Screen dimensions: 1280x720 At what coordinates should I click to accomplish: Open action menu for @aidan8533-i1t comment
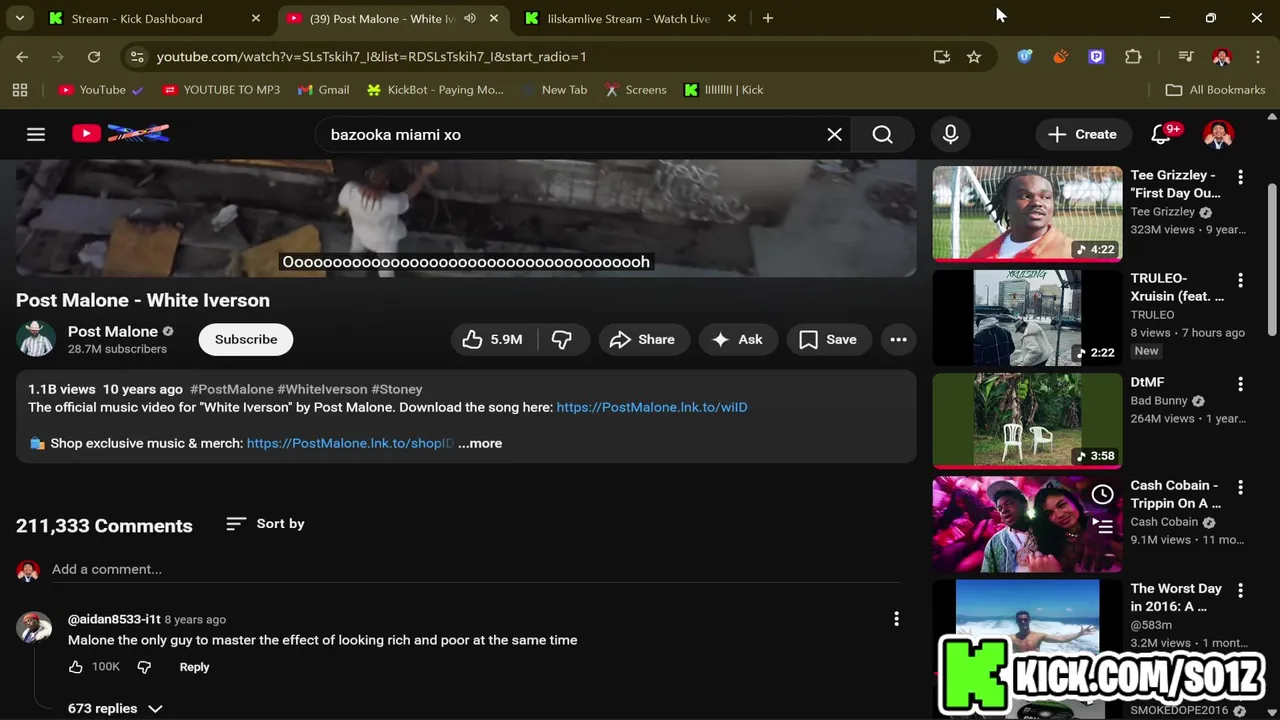[x=896, y=619]
